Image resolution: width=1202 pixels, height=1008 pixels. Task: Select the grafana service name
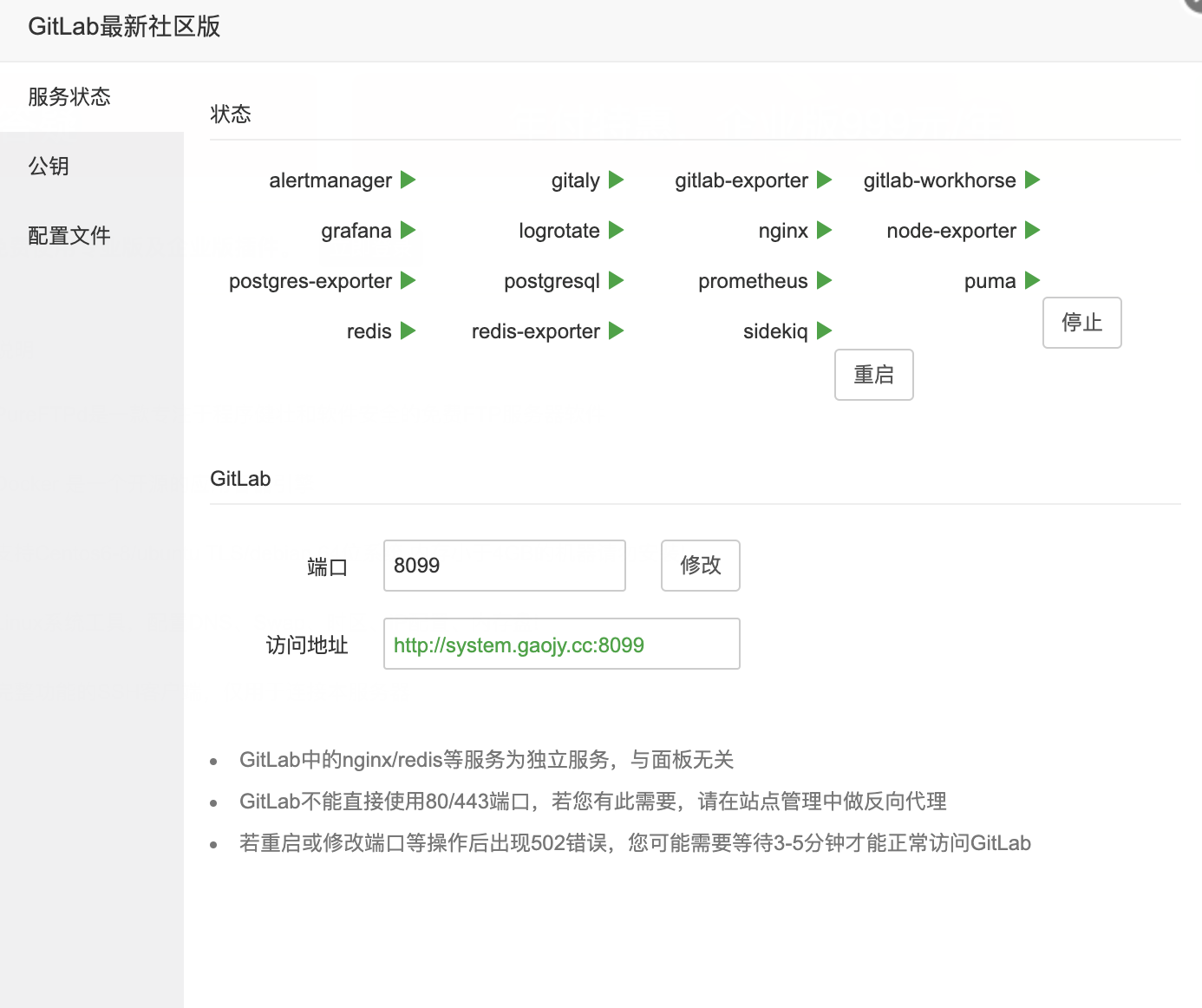356,231
